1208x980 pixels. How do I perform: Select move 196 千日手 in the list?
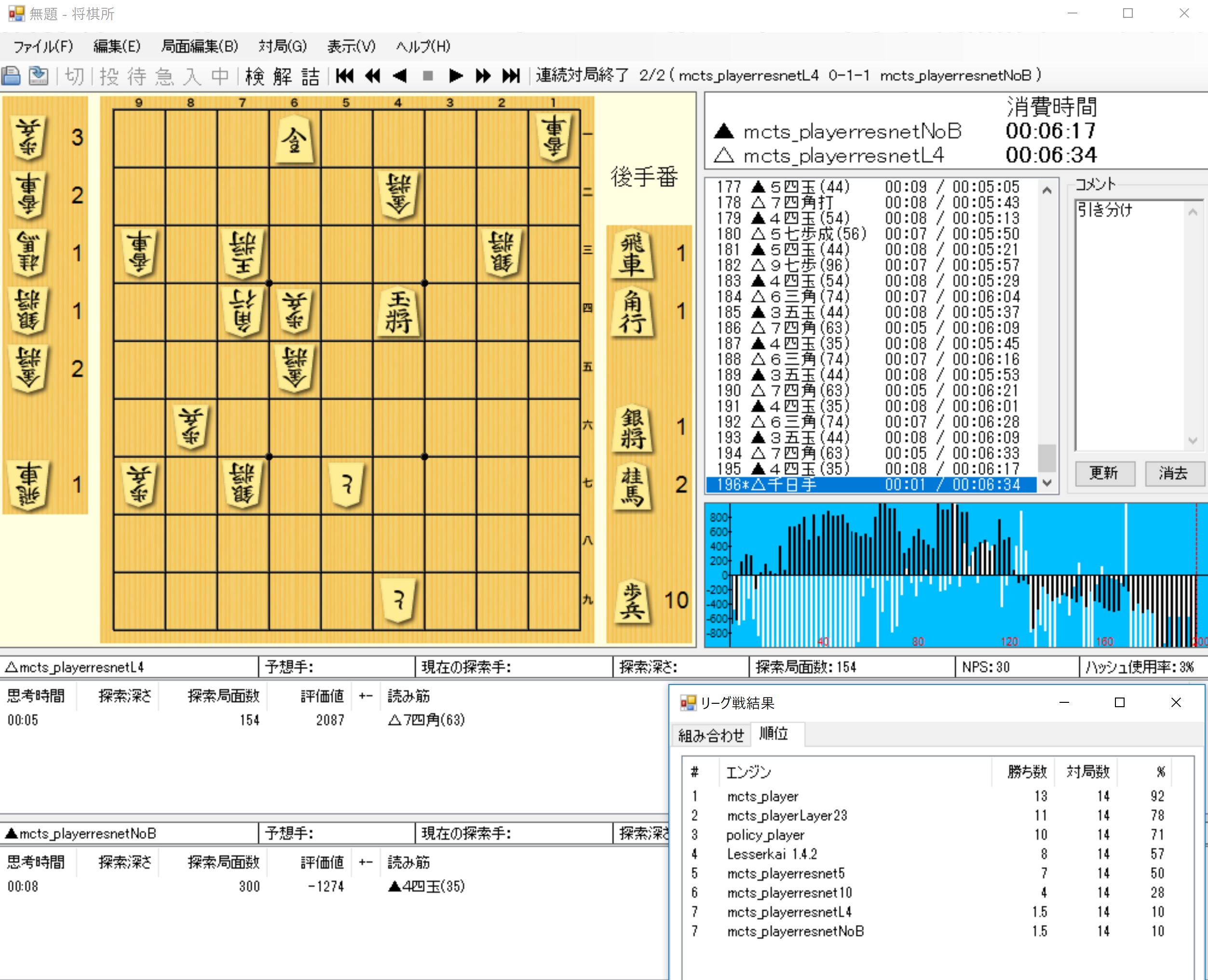819,484
